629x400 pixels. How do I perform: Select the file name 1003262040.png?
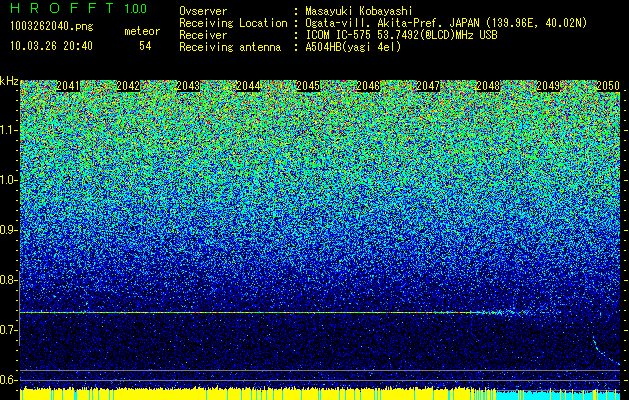(52, 26)
